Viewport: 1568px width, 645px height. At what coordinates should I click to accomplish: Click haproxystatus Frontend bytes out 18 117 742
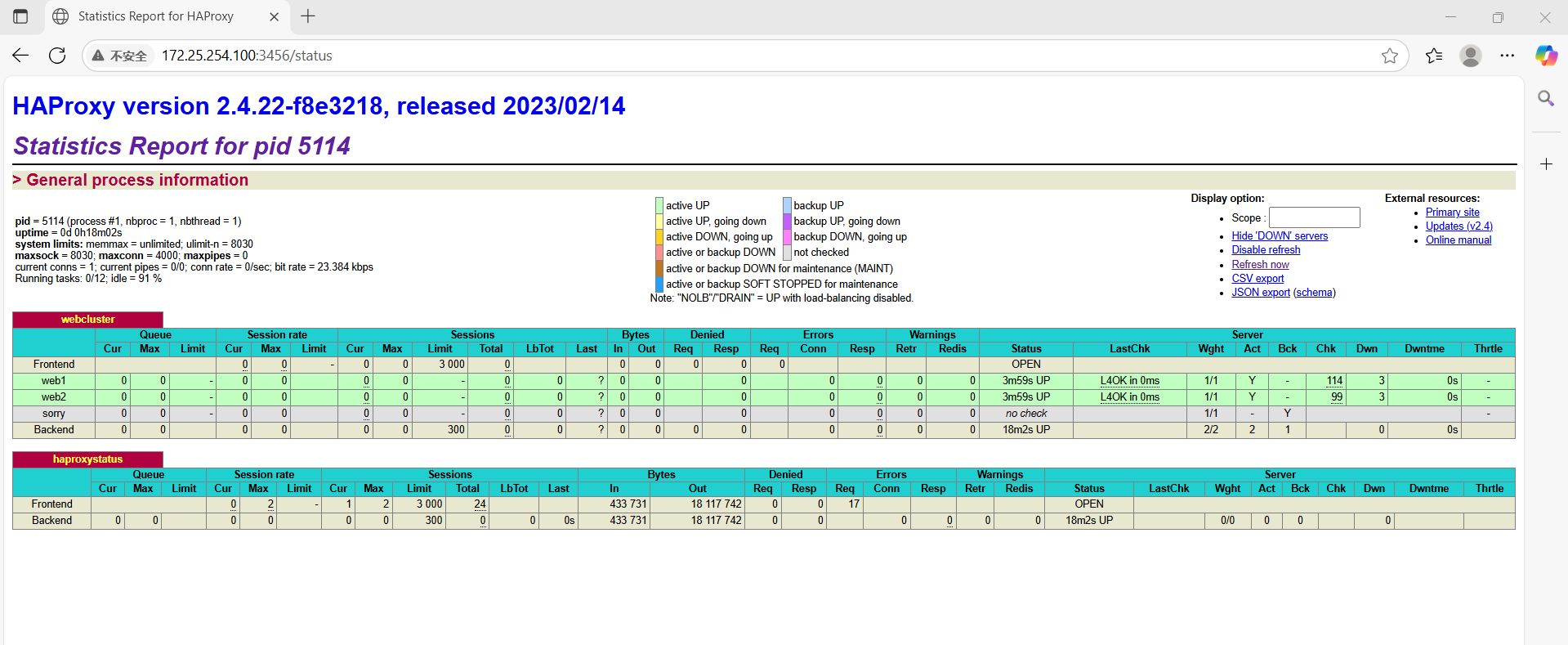(716, 504)
